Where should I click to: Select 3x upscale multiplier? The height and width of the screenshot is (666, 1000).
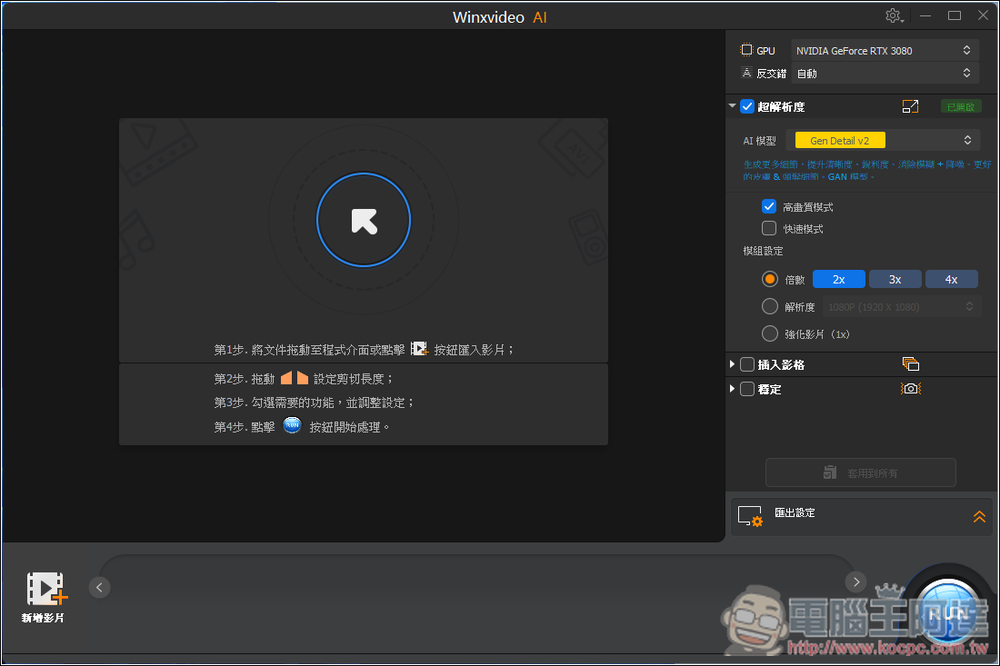(x=895, y=279)
